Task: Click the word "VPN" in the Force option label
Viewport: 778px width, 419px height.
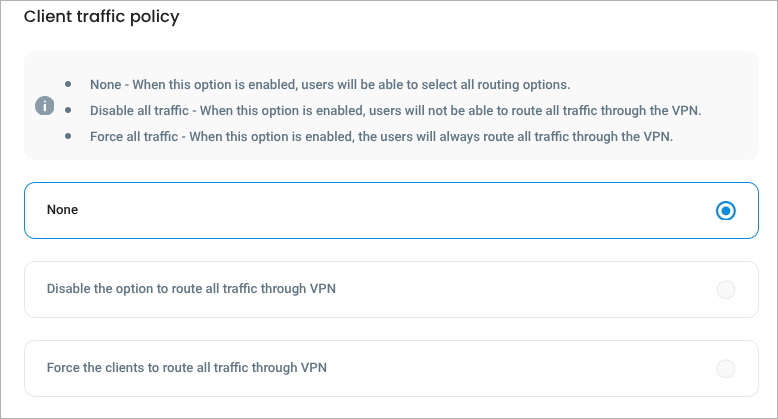Action: tap(314, 367)
